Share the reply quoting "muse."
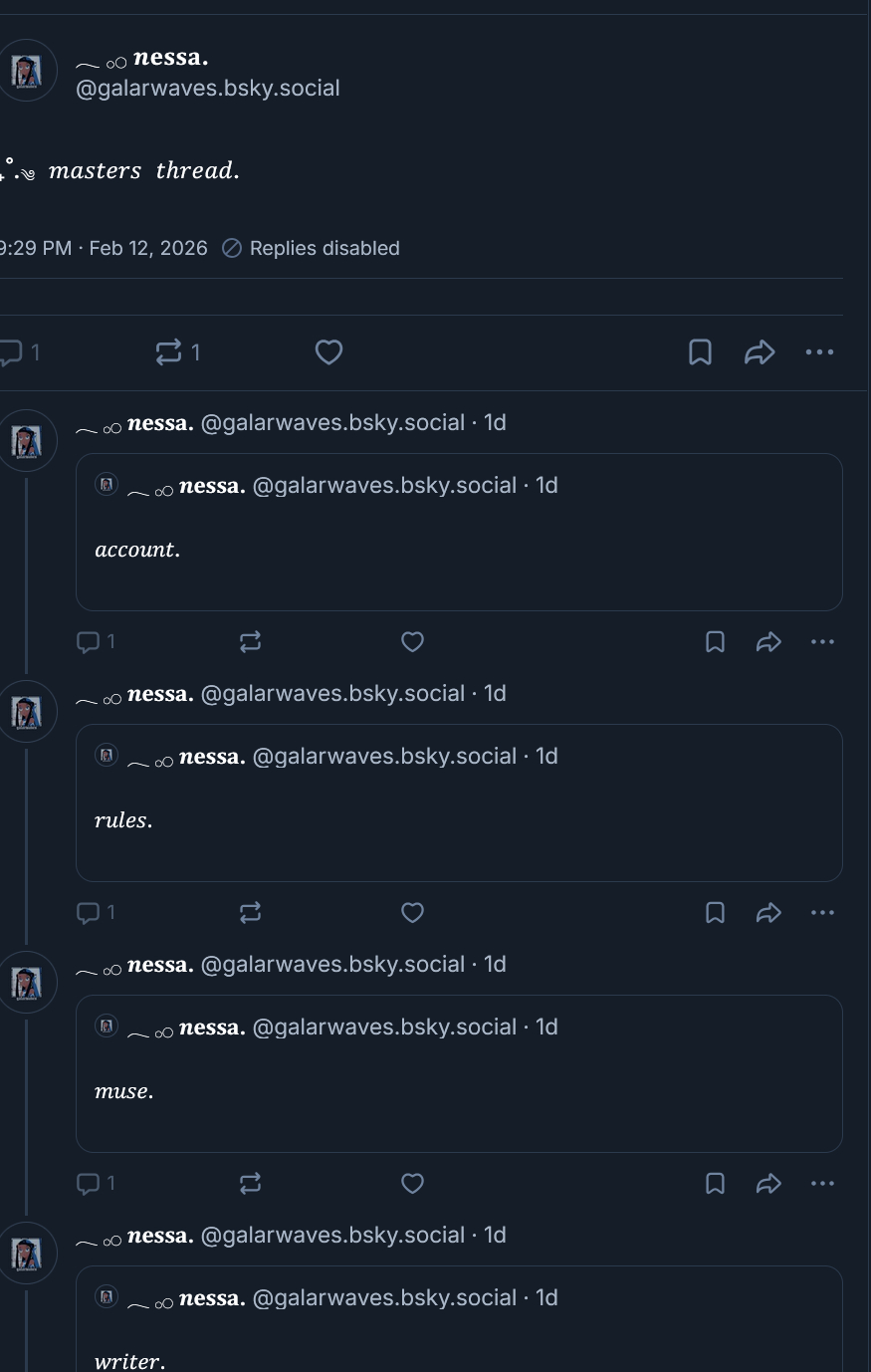This screenshot has width=871, height=1372. (768, 1184)
